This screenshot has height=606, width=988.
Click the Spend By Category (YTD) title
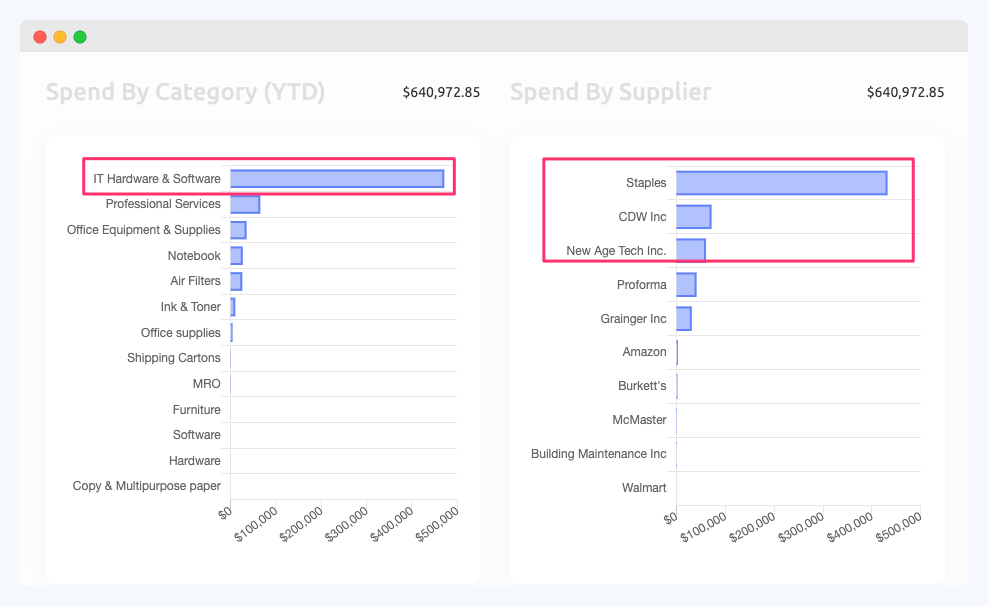185,91
